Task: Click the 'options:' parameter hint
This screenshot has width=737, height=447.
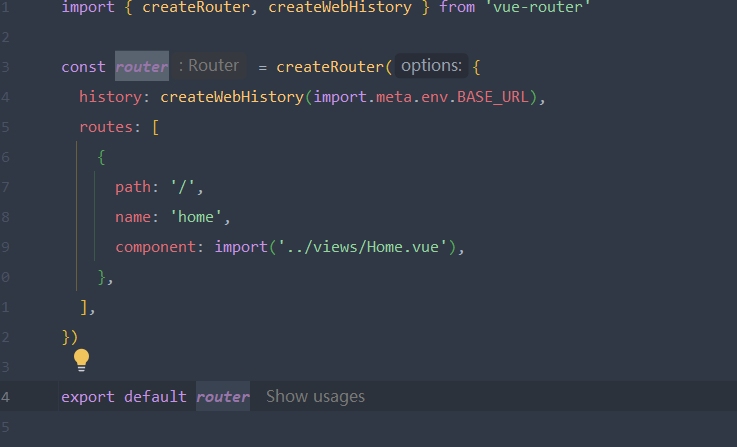Action: tap(431, 65)
